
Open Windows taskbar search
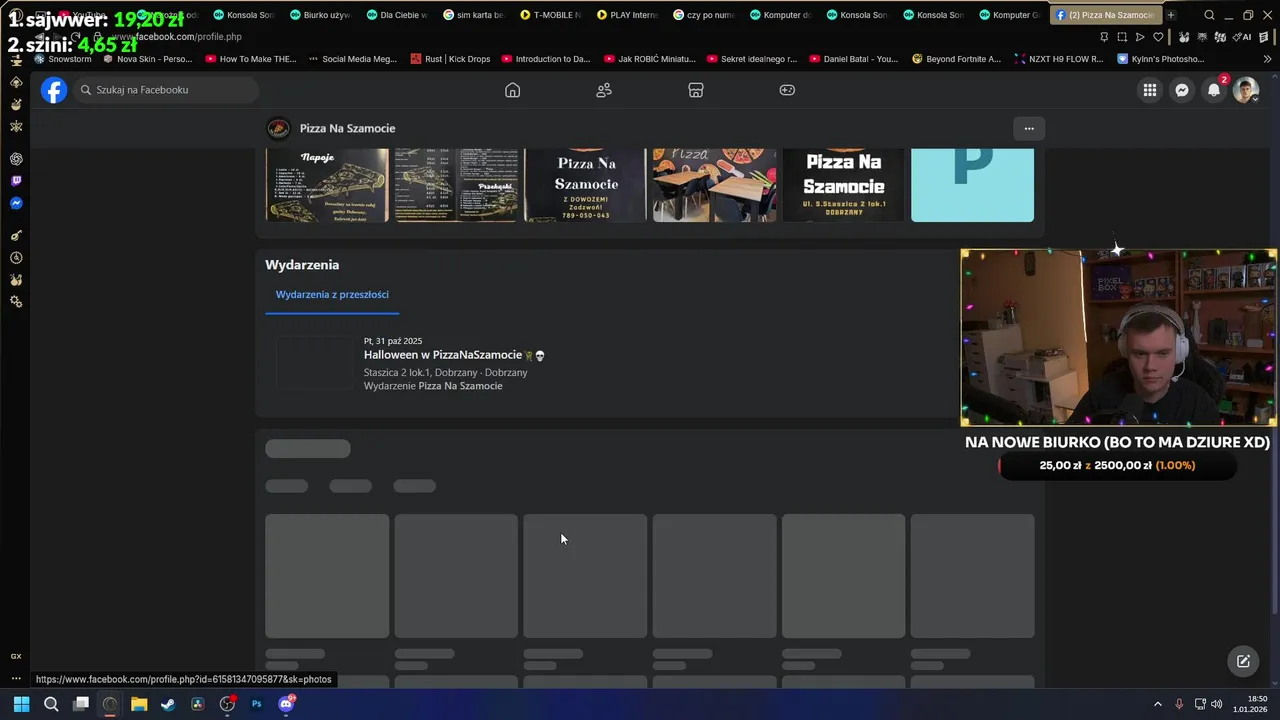51,704
